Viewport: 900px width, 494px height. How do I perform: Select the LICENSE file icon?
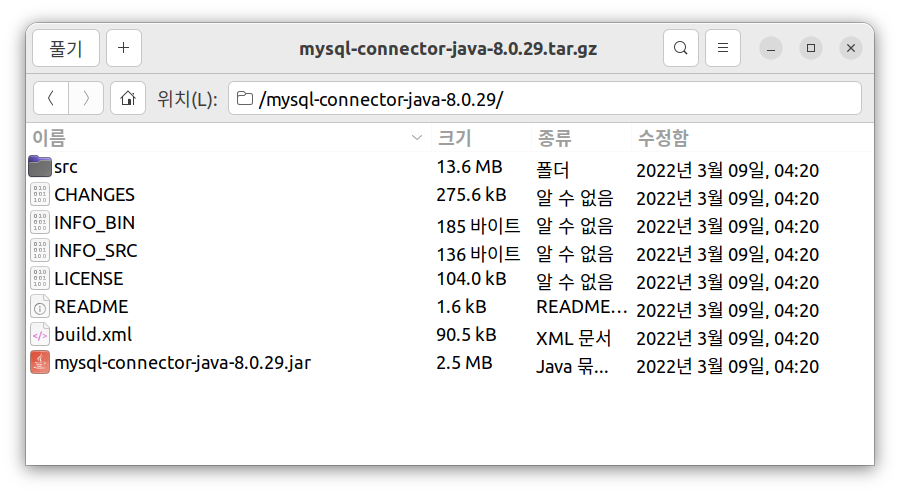coord(40,279)
